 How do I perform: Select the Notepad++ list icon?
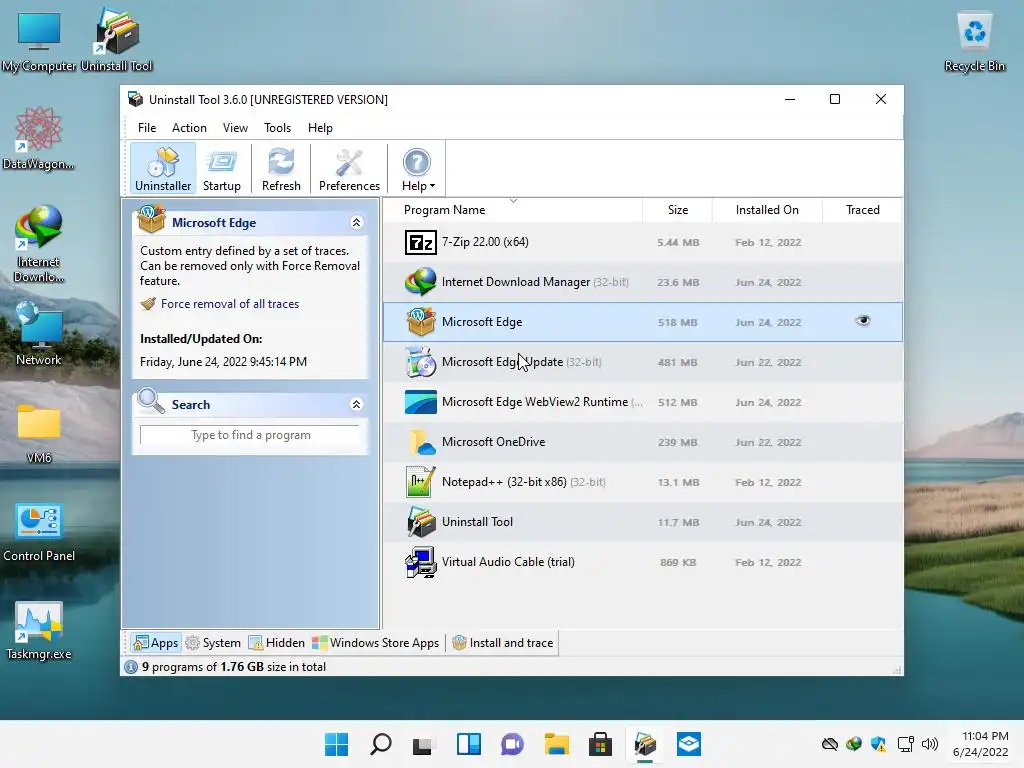[x=421, y=482]
